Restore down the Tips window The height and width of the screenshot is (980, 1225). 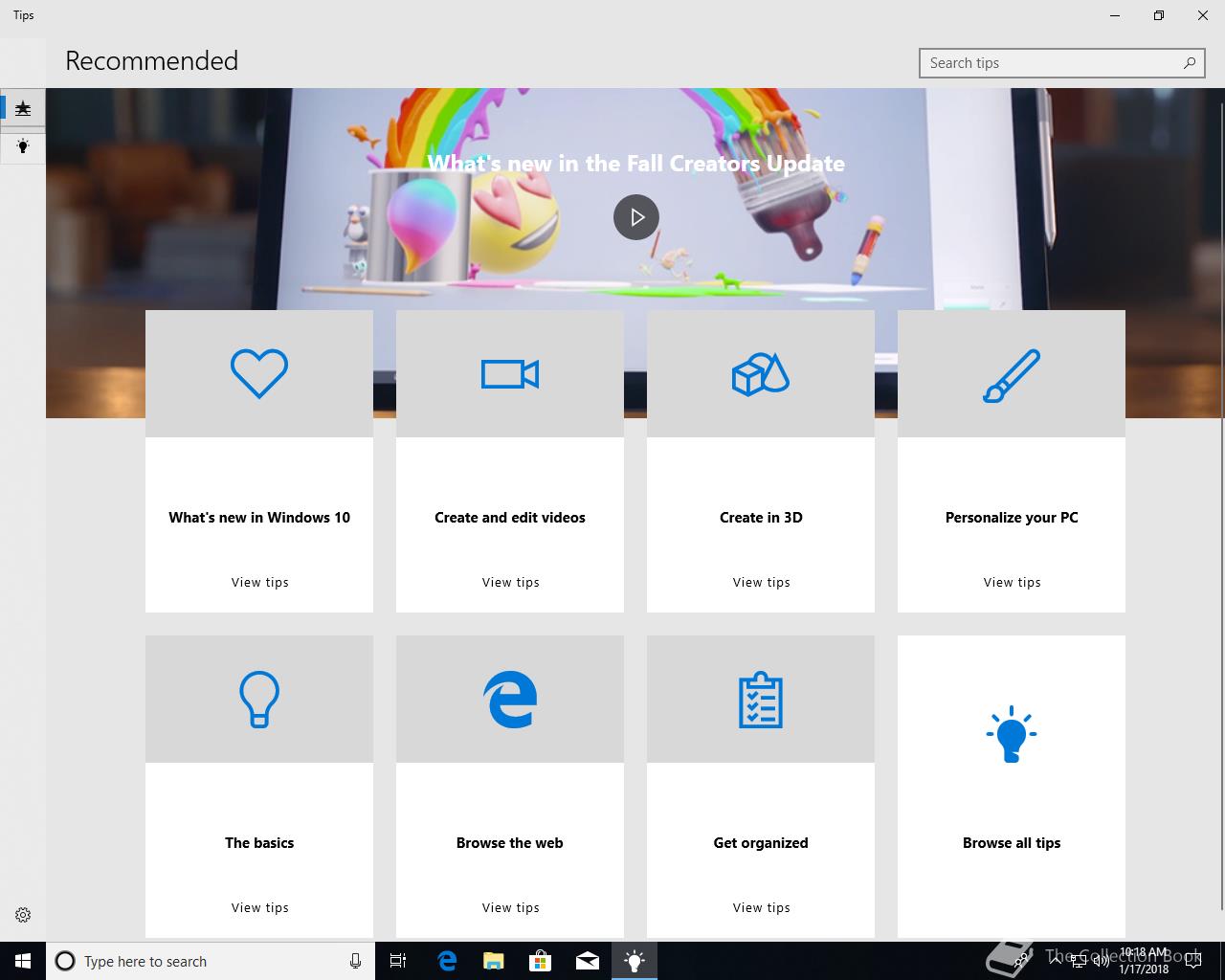(1158, 15)
